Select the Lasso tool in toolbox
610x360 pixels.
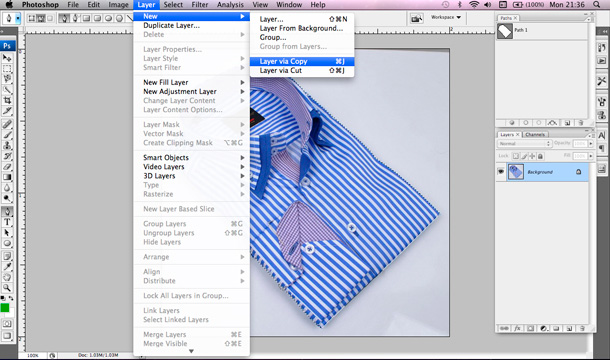coord(7,79)
